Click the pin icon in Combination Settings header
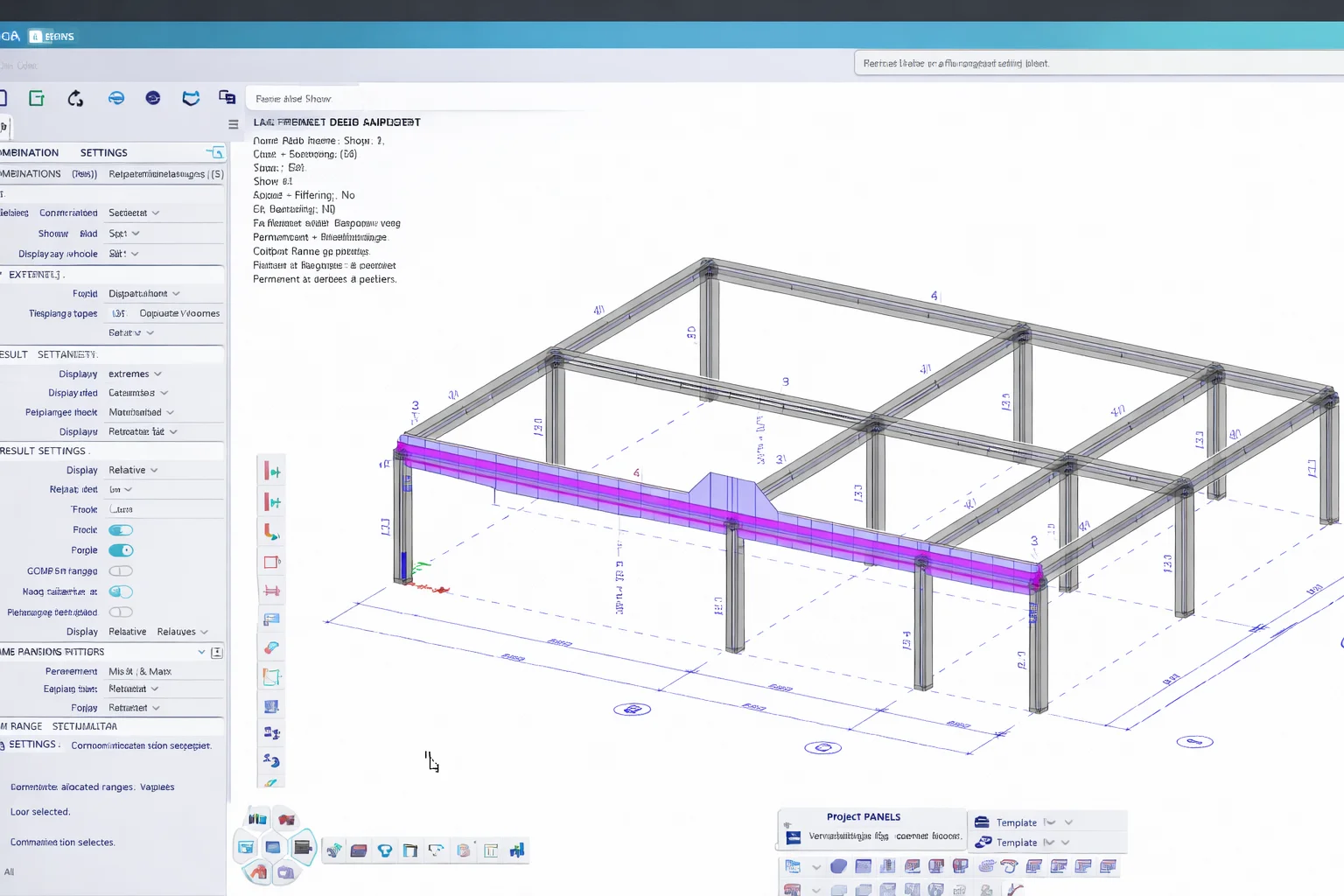 tap(215, 153)
